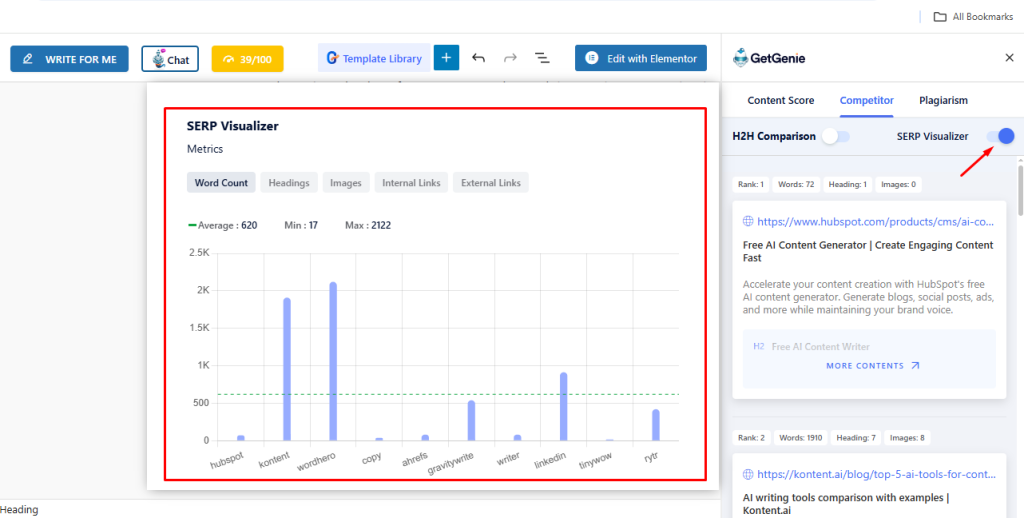Click the Words: 1910 badge

801,438
